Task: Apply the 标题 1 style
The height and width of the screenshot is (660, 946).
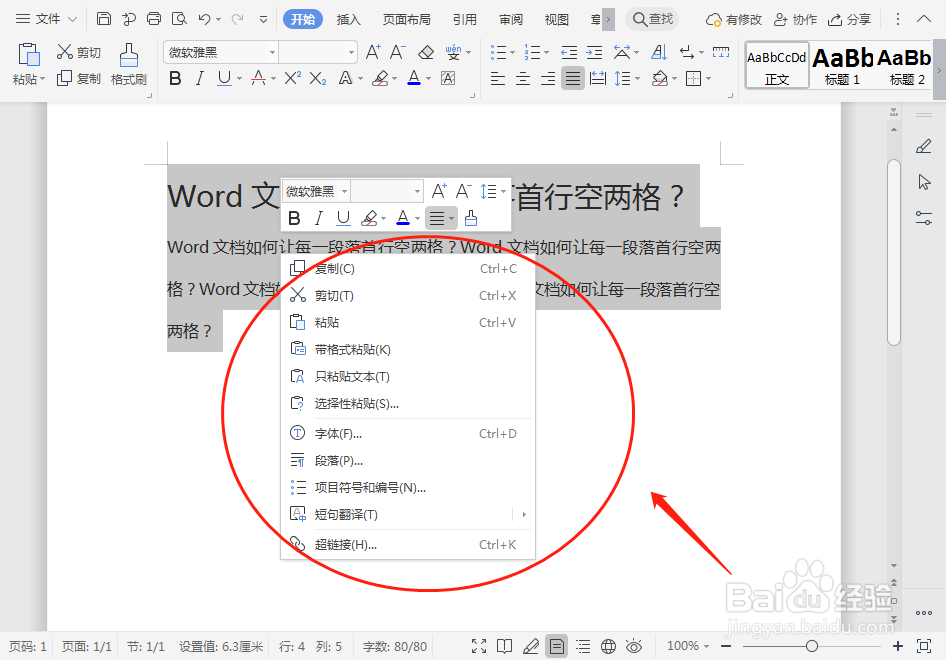Action: (842, 65)
